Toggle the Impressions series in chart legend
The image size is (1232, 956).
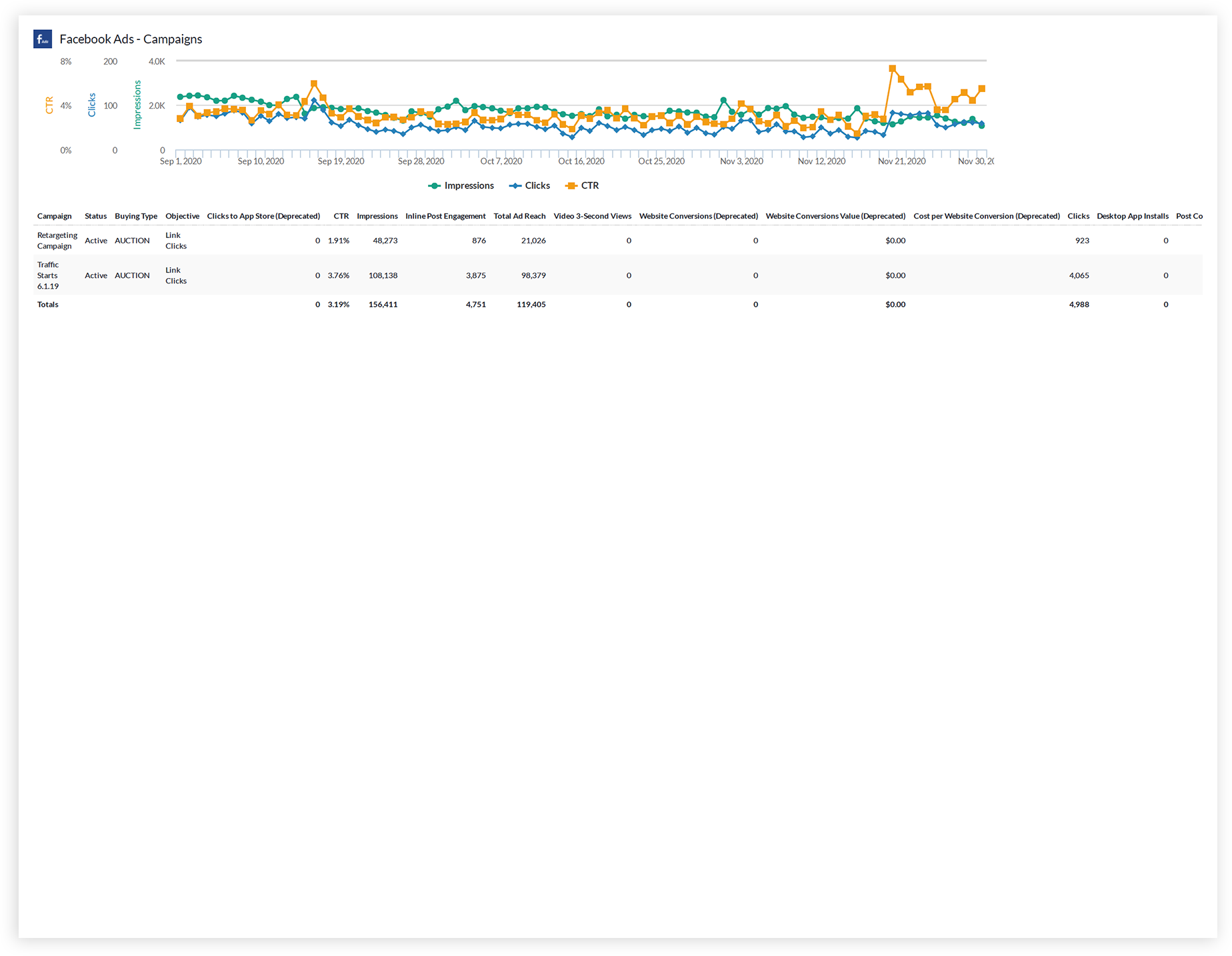coord(461,186)
